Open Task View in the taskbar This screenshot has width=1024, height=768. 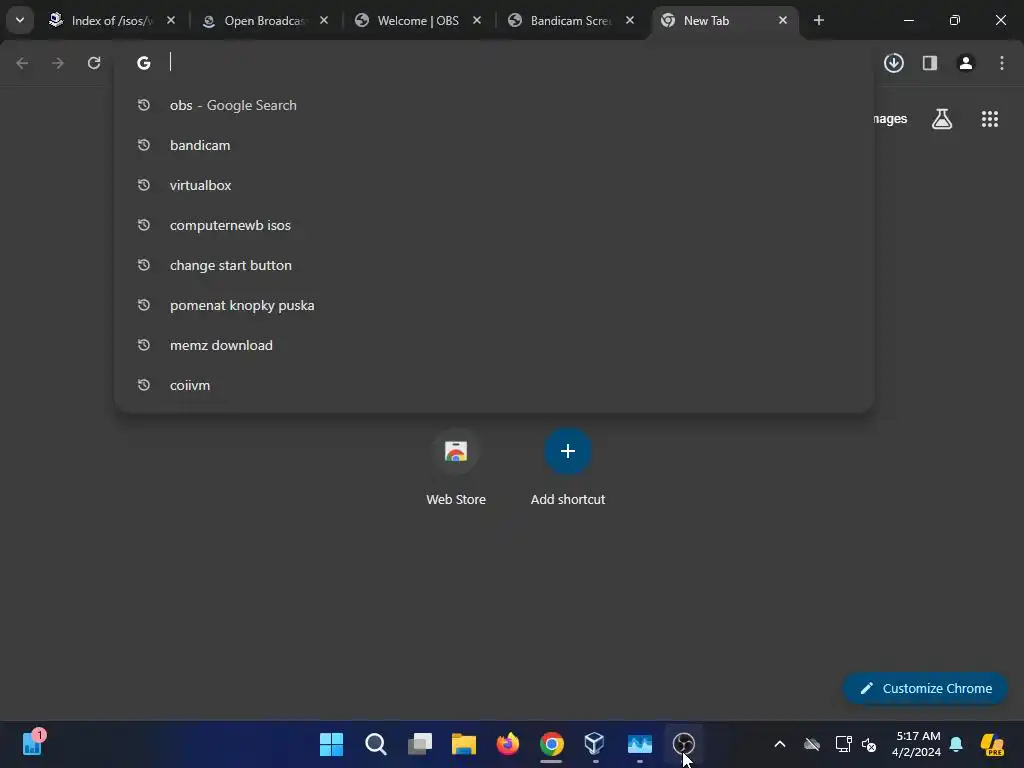[419, 744]
